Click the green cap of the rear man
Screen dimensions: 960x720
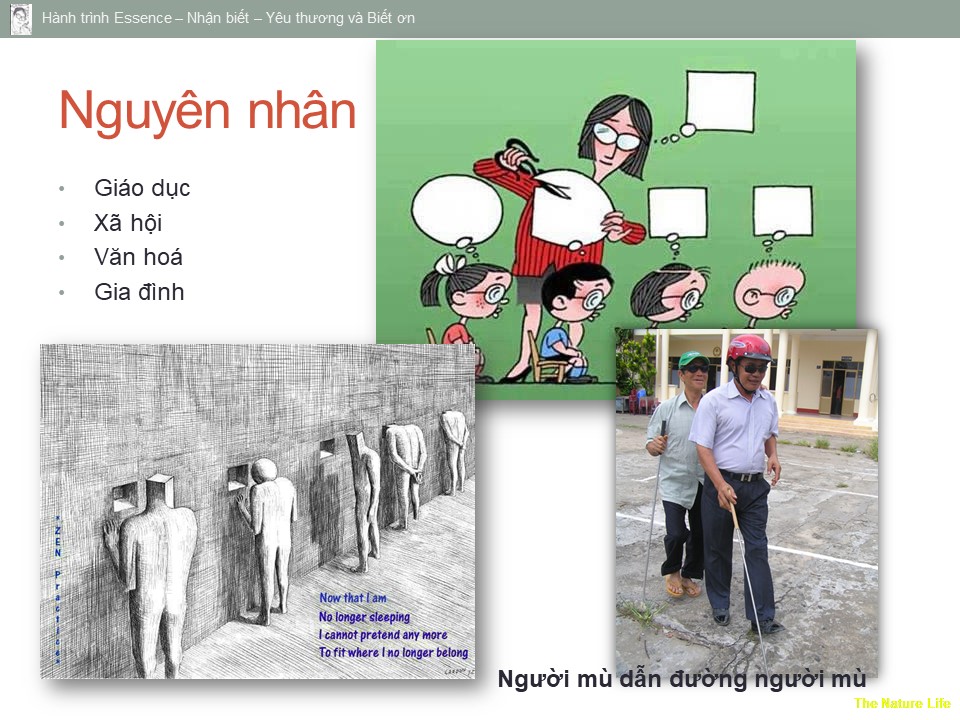[693, 360]
